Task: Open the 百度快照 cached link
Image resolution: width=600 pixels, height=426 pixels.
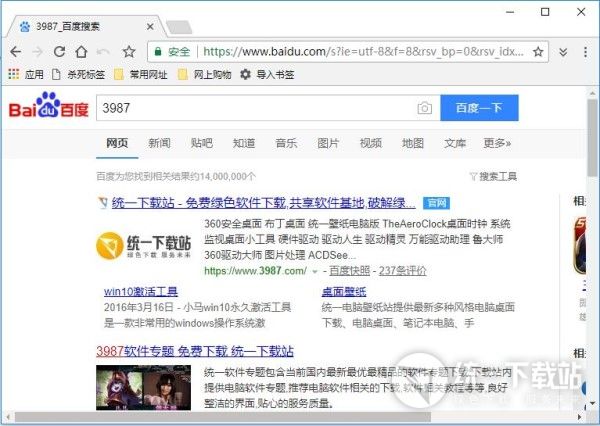Action: [350, 271]
